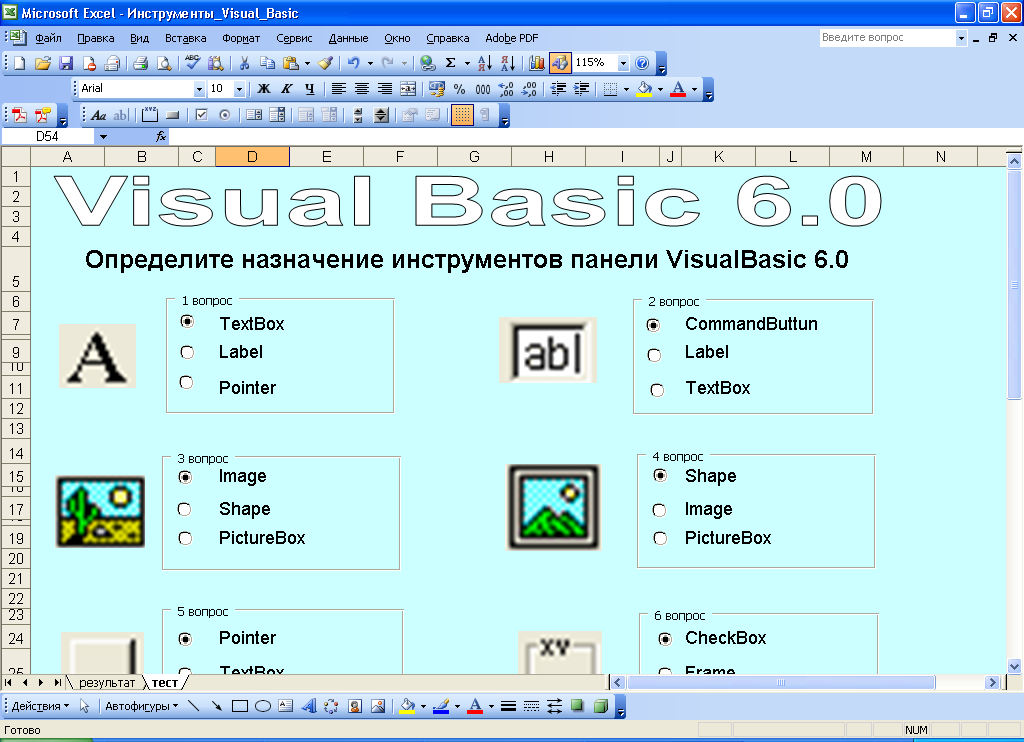Apply the red Font Color button
This screenshot has height=742, width=1024.
(x=678, y=89)
